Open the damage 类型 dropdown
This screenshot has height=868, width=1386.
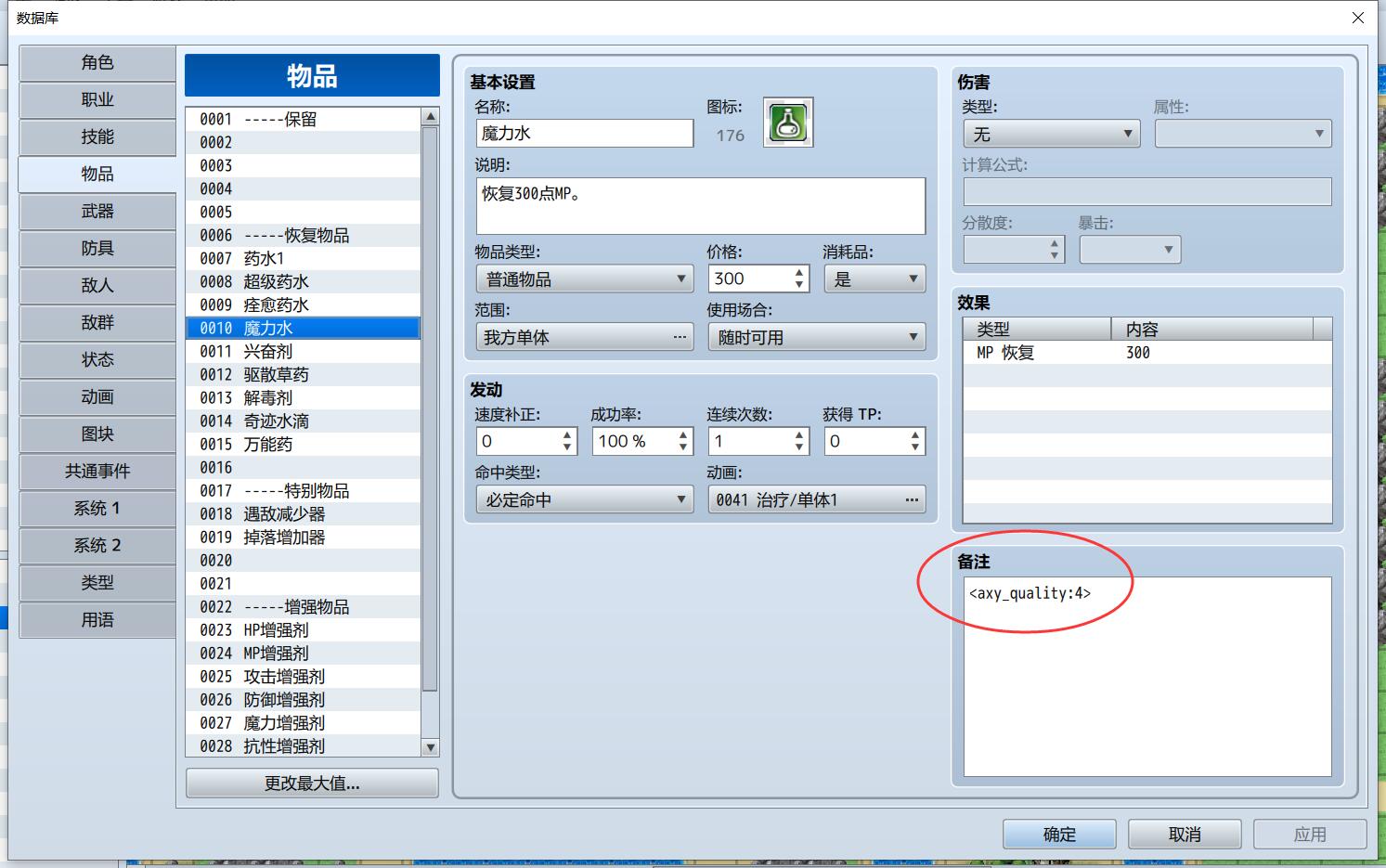[x=1052, y=134]
